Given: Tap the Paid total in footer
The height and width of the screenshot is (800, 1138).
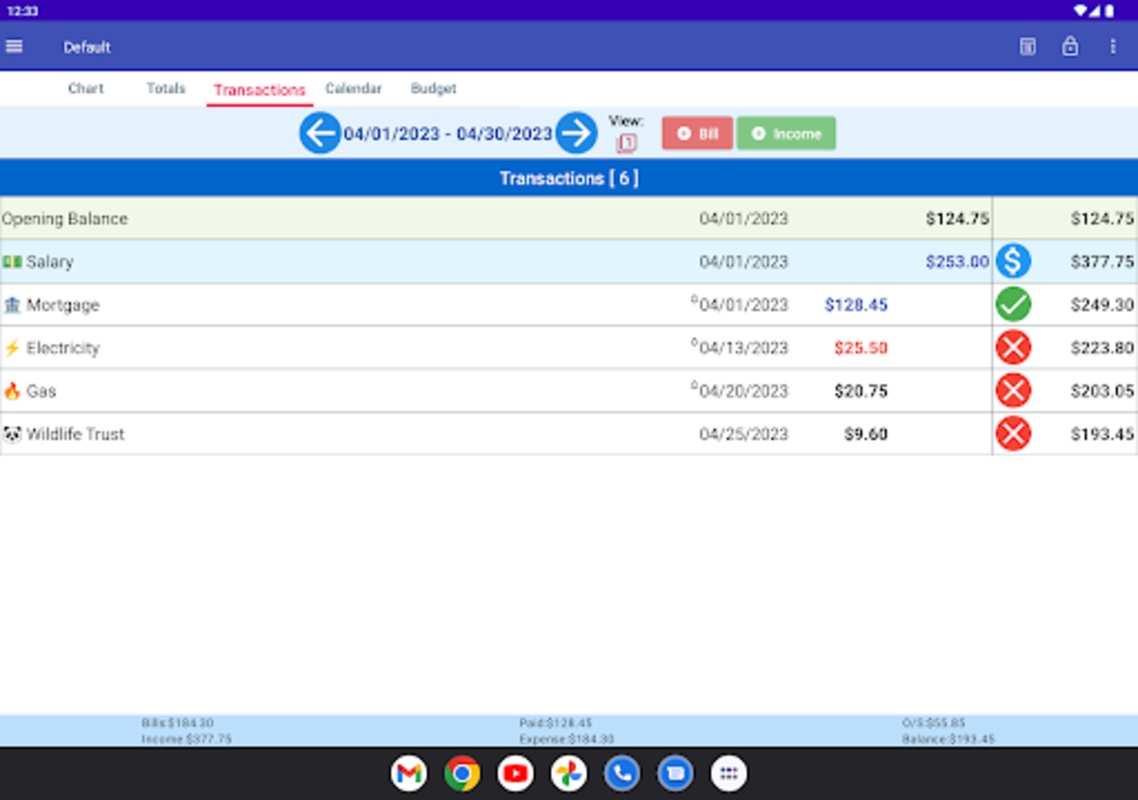Looking at the screenshot, I should [x=555, y=723].
